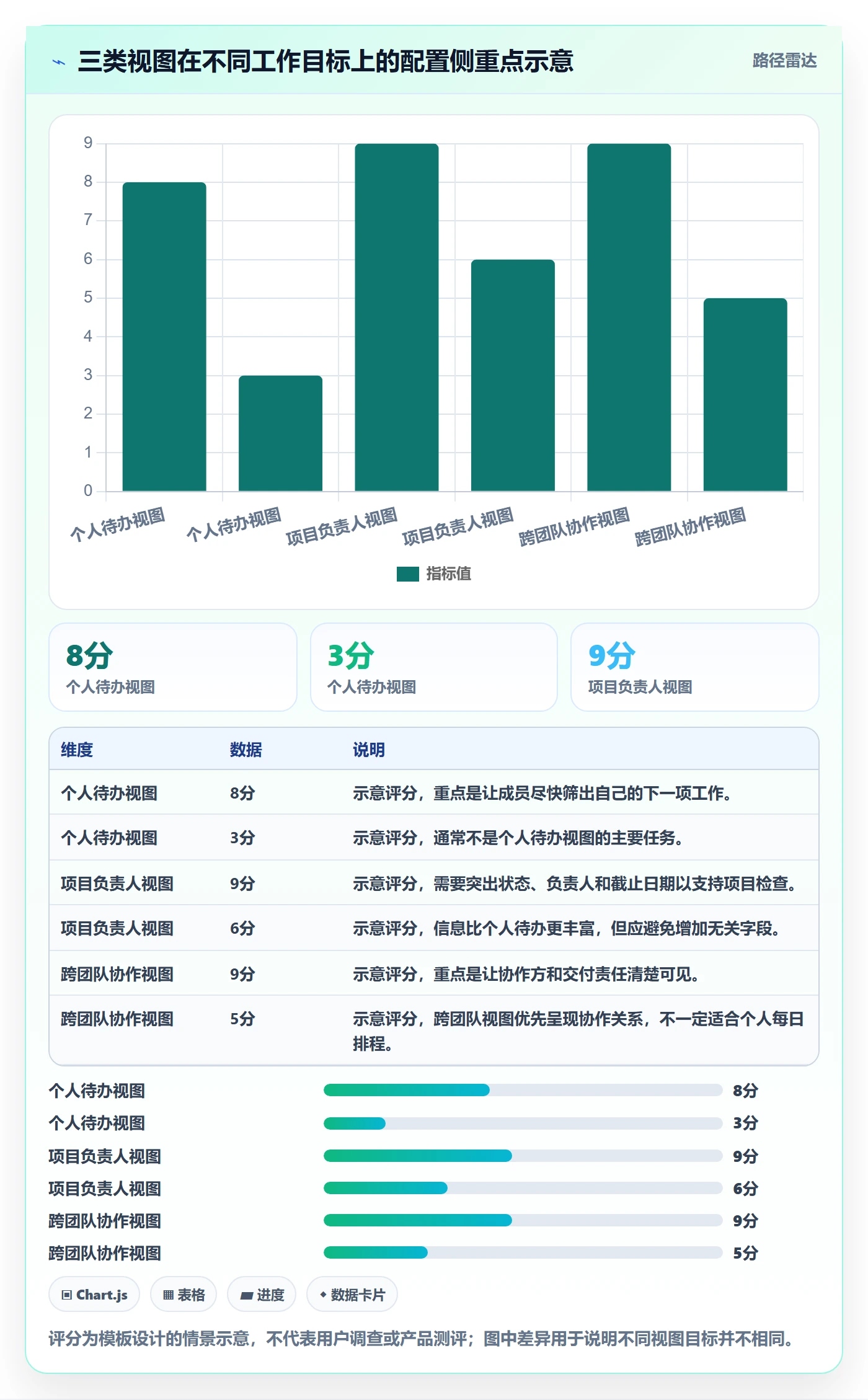Click the 维度 table column header

pos(77,750)
